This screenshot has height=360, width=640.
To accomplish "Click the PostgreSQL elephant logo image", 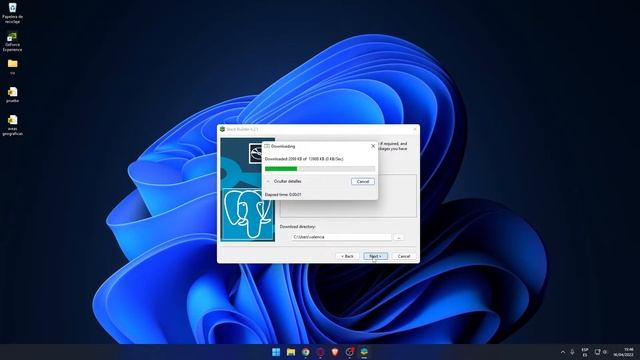I will [x=248, y=214].
